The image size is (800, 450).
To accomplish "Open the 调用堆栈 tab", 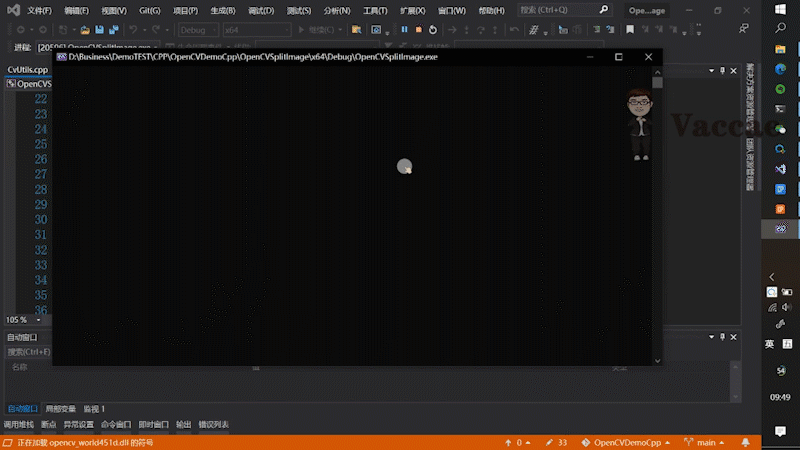I will [x=18, y=424].
